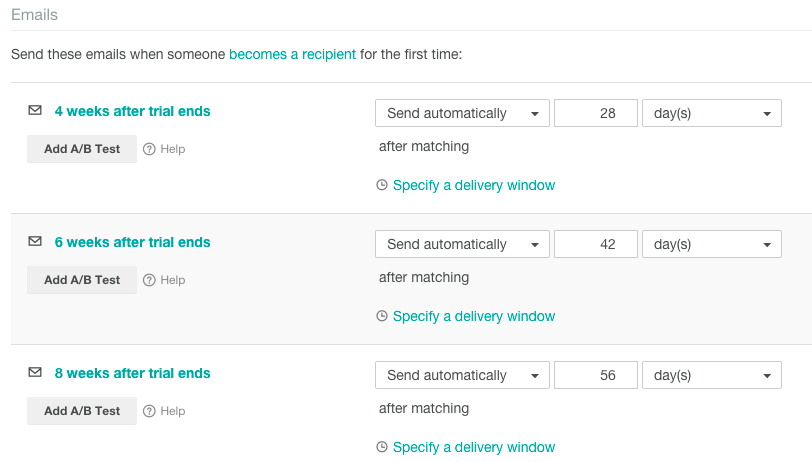Add A/B Test for 6 weeks email
The height and width of the screenshot is (462, 812).
82,280
